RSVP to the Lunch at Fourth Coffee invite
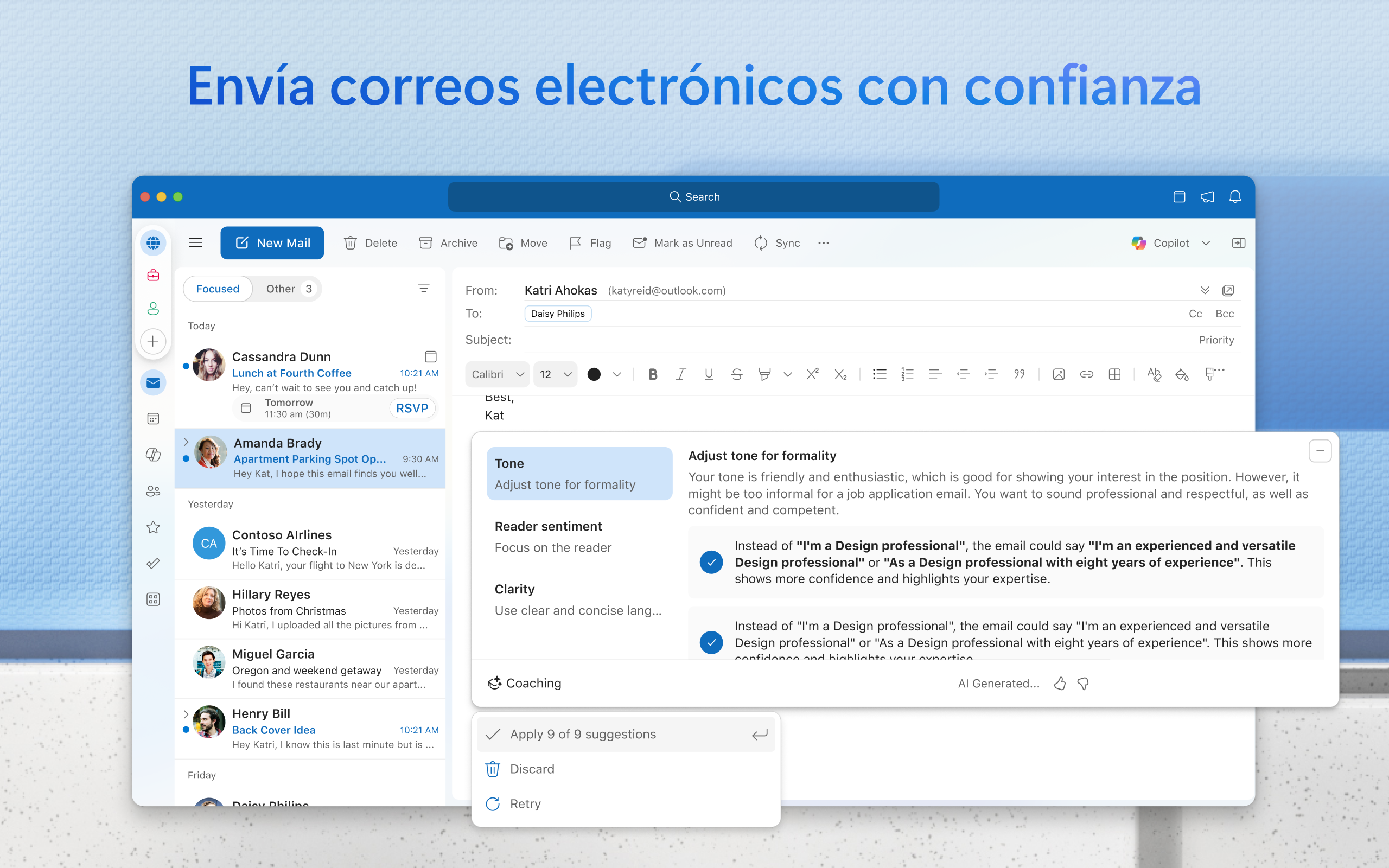Viewport: 1389px width, 868px height. coord(411,408)
